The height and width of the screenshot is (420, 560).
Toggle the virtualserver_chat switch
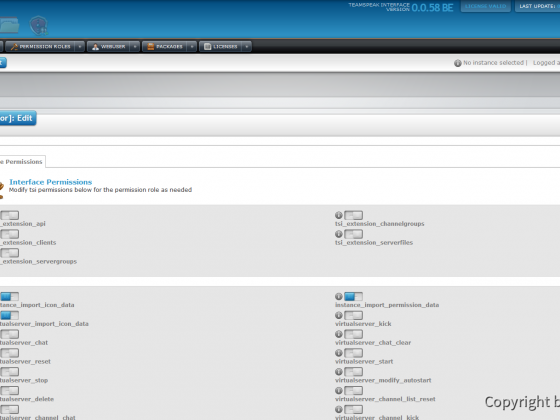[10, 334]
